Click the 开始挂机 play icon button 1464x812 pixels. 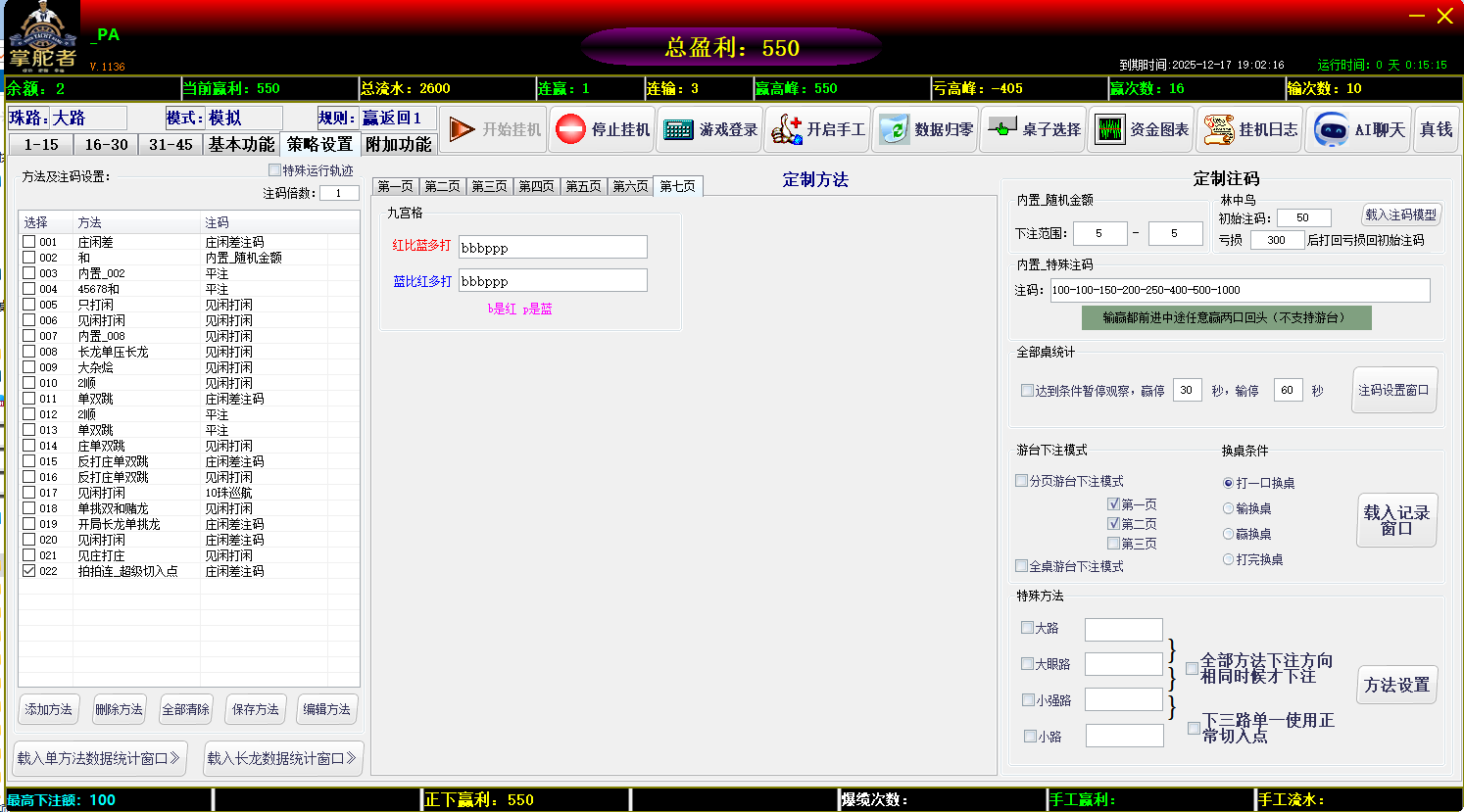pos(463,129)
